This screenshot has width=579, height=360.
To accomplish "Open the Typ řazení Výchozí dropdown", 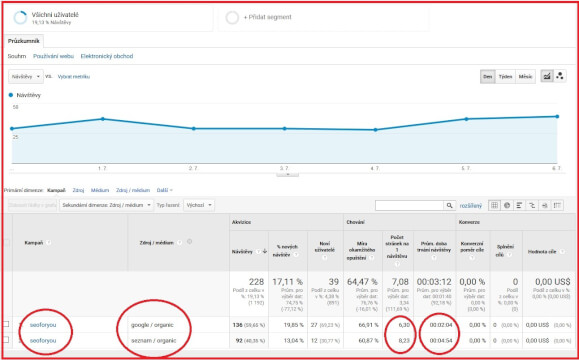I will click(x=199, y=205).
